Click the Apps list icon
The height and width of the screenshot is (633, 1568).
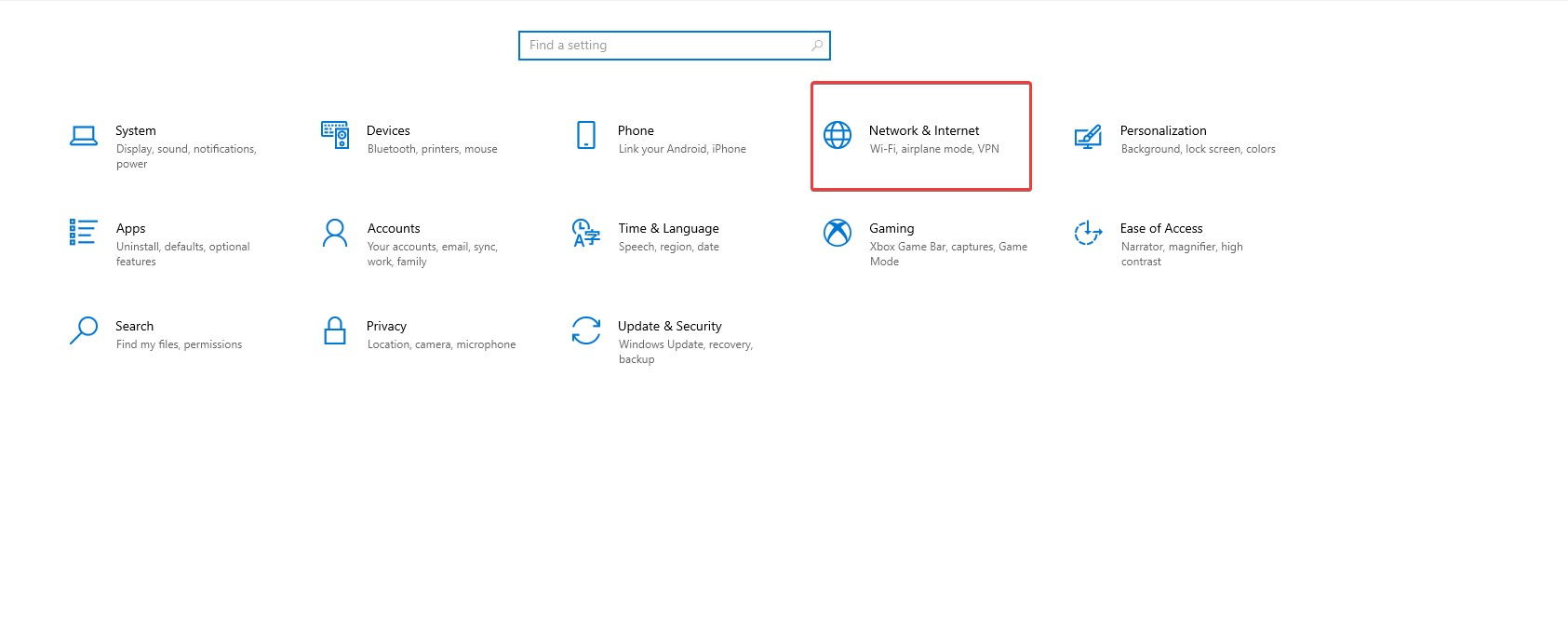(83, 232)
